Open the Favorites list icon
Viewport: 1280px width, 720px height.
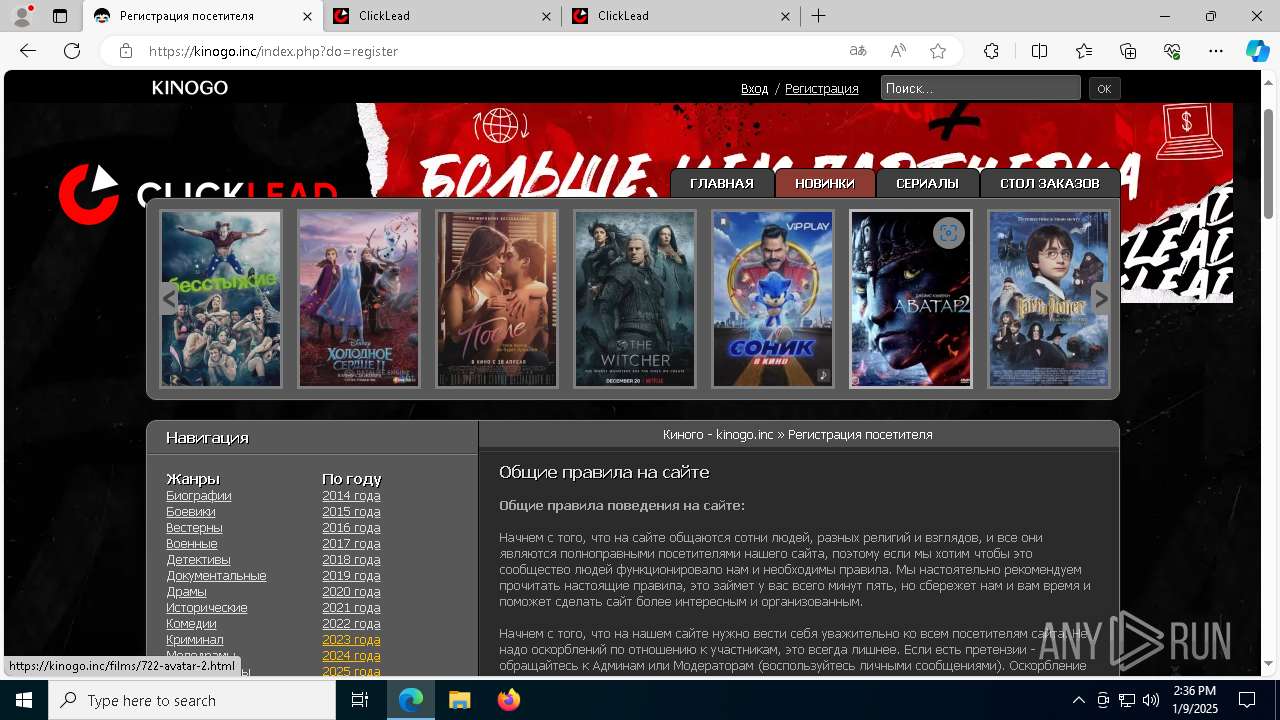[x=1084, y=51]
